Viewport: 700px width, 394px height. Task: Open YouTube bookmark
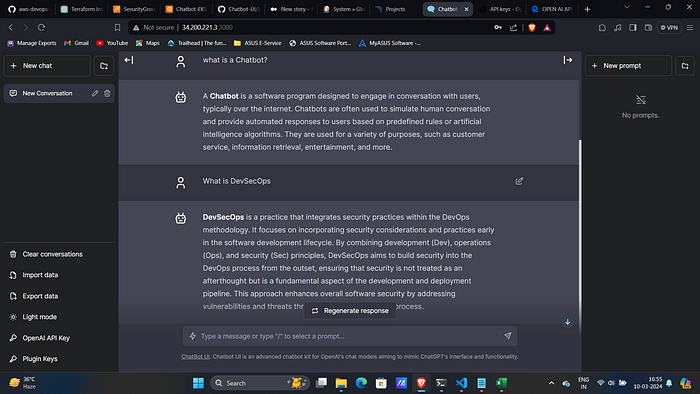[x=112, y=43]
